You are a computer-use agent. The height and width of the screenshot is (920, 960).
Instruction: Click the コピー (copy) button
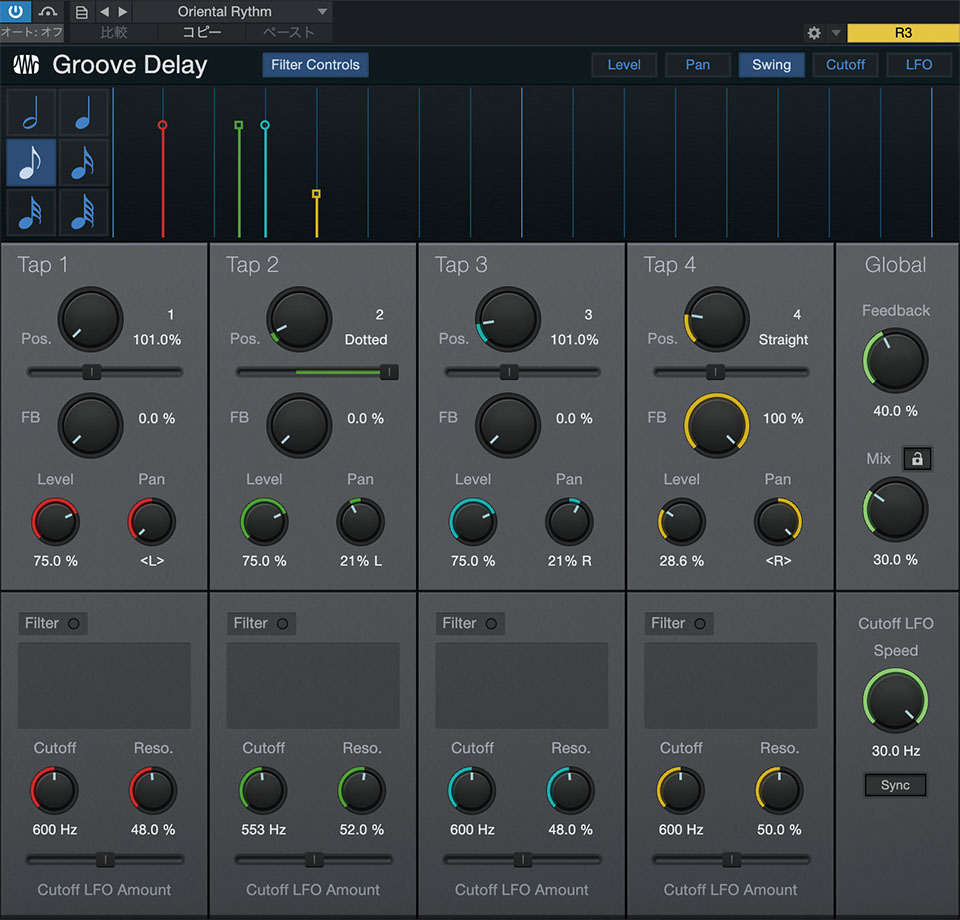pyautogui.click(x=202, y=32)
